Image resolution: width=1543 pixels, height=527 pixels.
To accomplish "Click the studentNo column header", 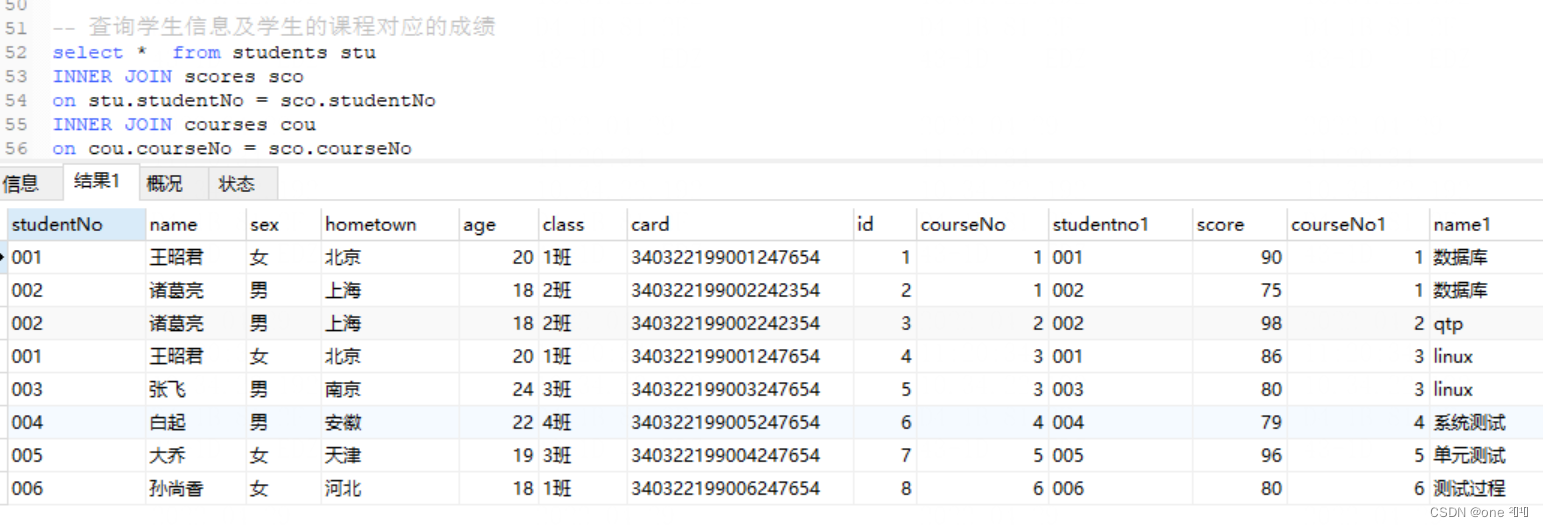I will [x=57, y=224].
